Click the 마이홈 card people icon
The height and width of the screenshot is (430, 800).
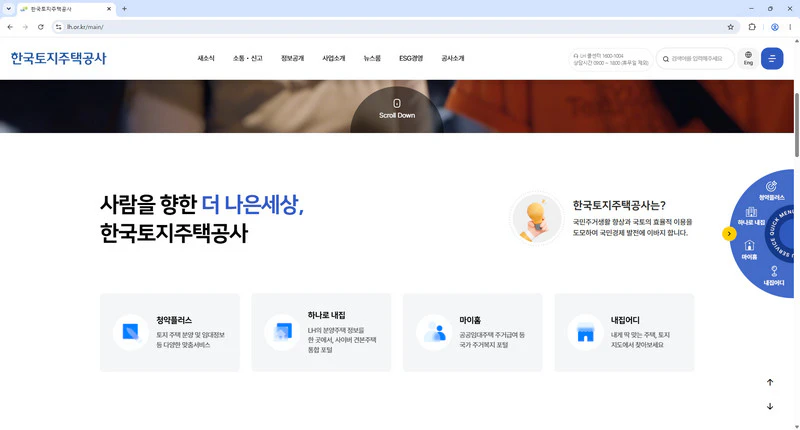point(434,332)
